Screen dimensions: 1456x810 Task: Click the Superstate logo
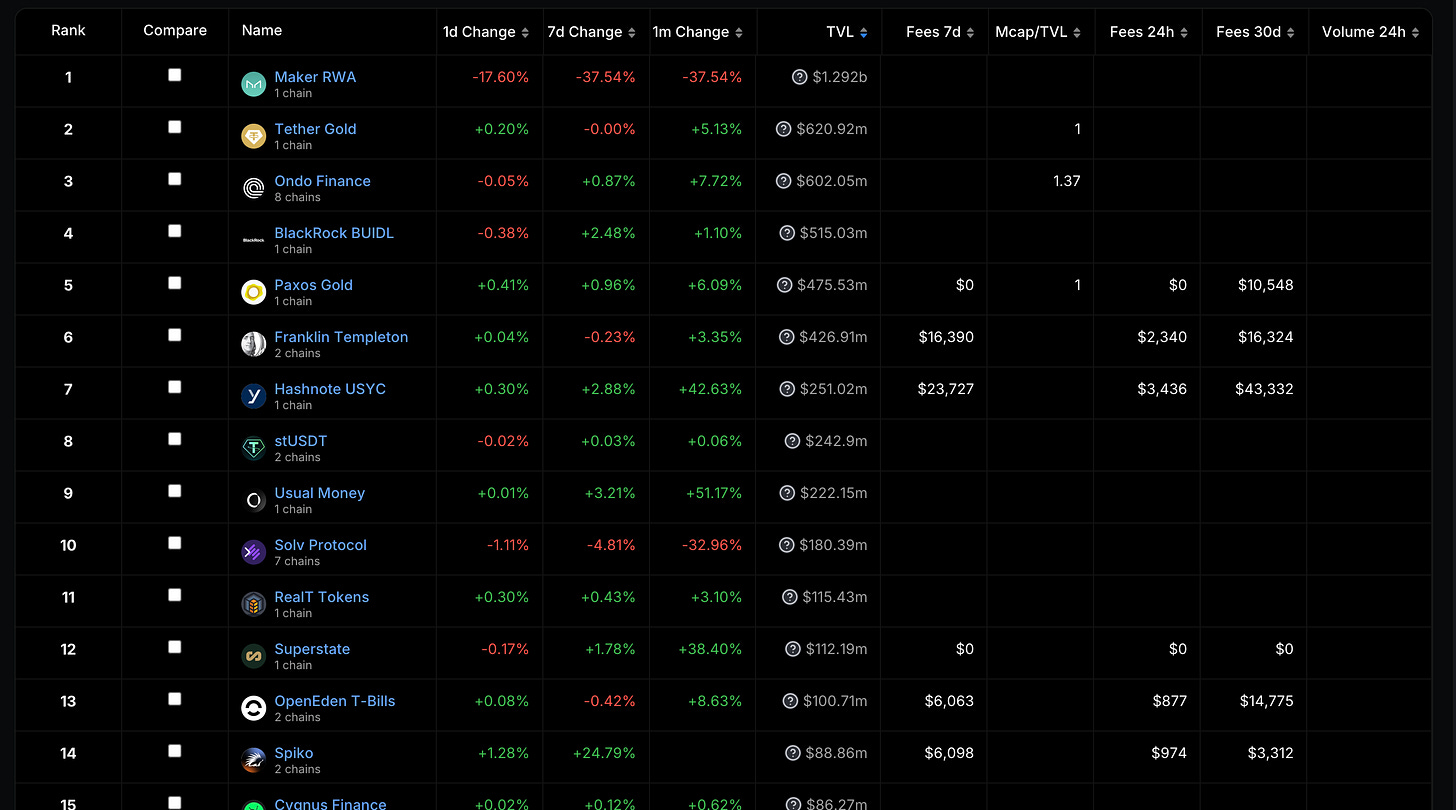point(254,657)
